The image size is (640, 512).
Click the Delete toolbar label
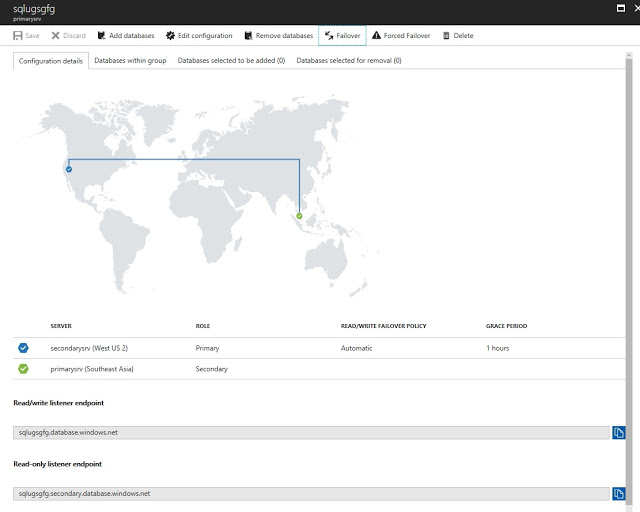(463, 36)
